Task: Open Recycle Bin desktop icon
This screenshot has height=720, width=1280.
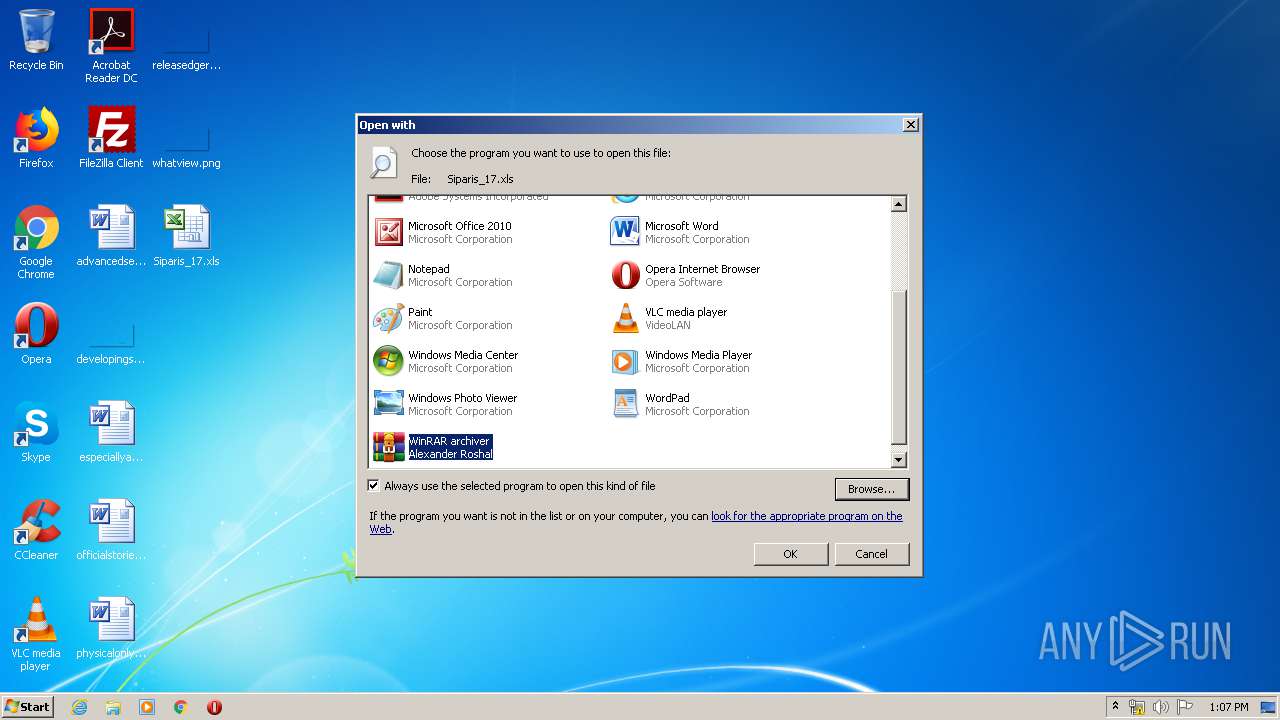Action: (36, 40)
